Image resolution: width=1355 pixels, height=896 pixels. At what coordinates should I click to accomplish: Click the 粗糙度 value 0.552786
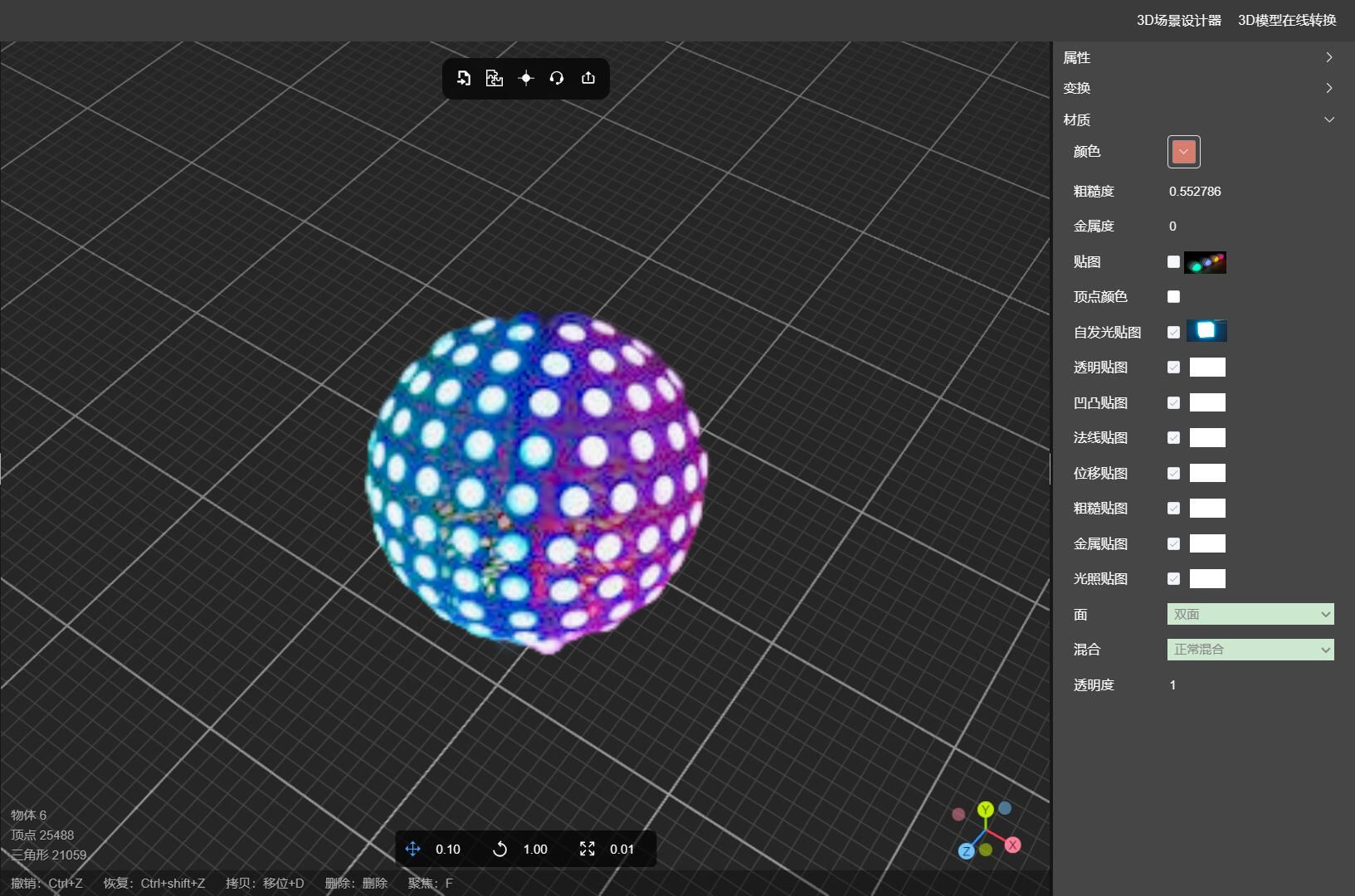[1195, 191]
